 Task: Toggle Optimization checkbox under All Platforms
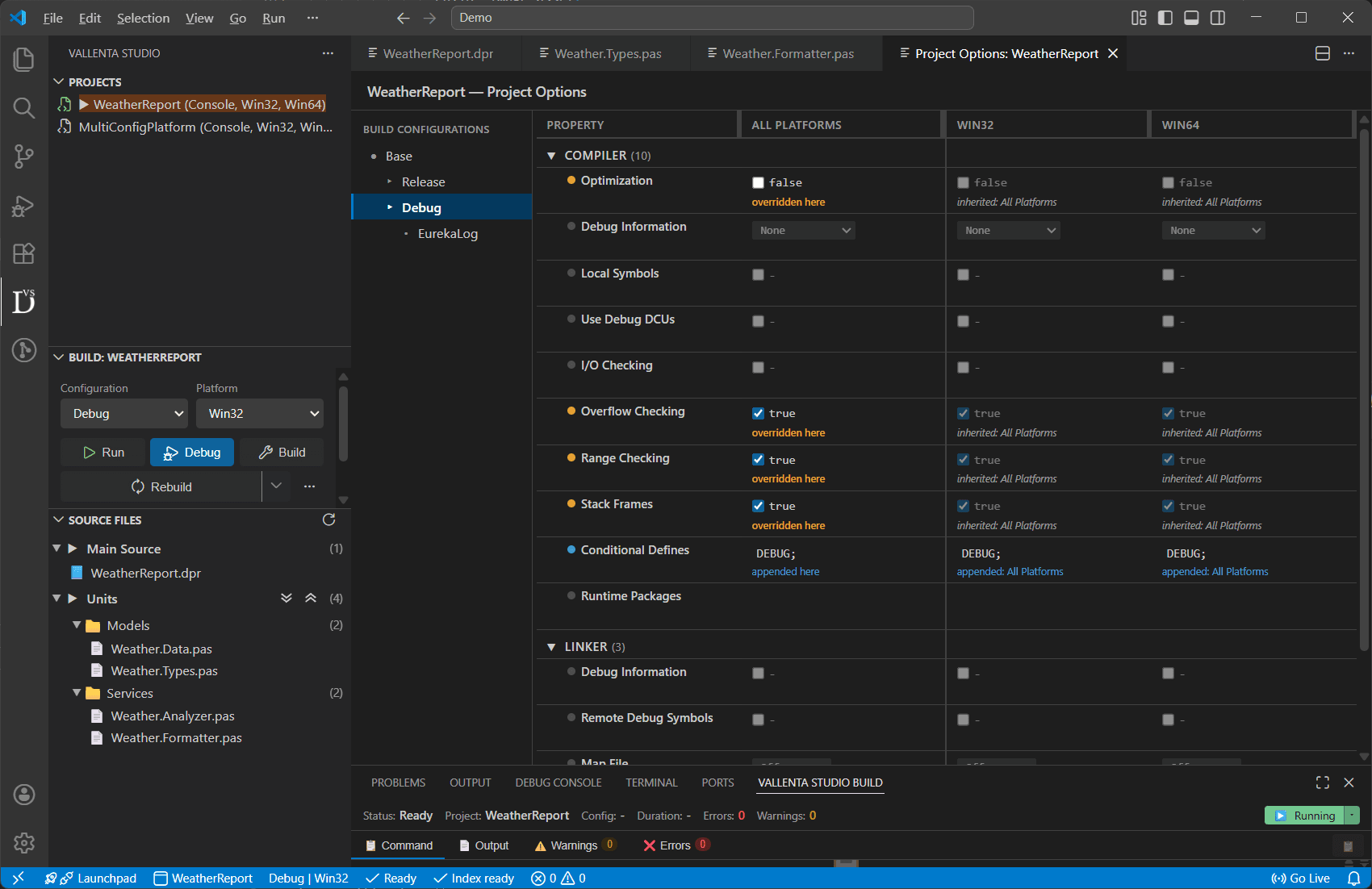pos(758,183)
